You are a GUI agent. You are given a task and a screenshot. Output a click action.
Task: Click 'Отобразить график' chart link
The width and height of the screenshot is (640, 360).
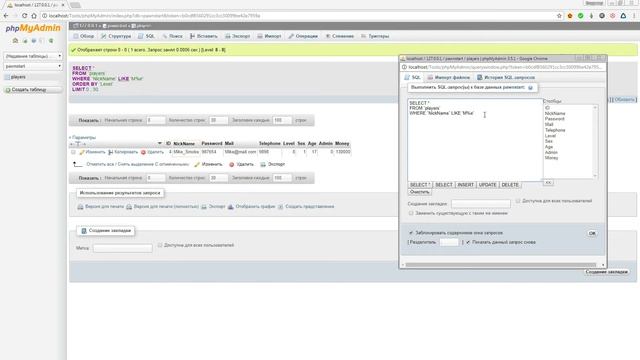(251, 207)
